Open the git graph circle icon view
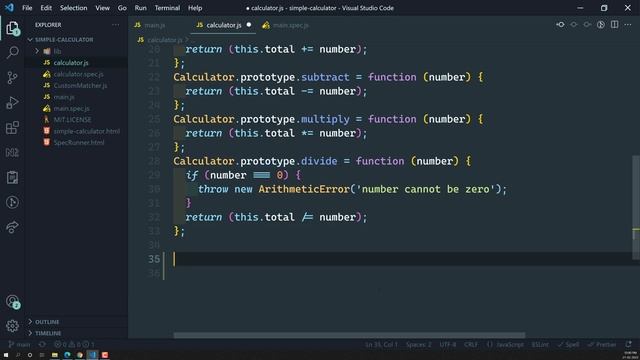640x360 pixels. pos(12,202)
